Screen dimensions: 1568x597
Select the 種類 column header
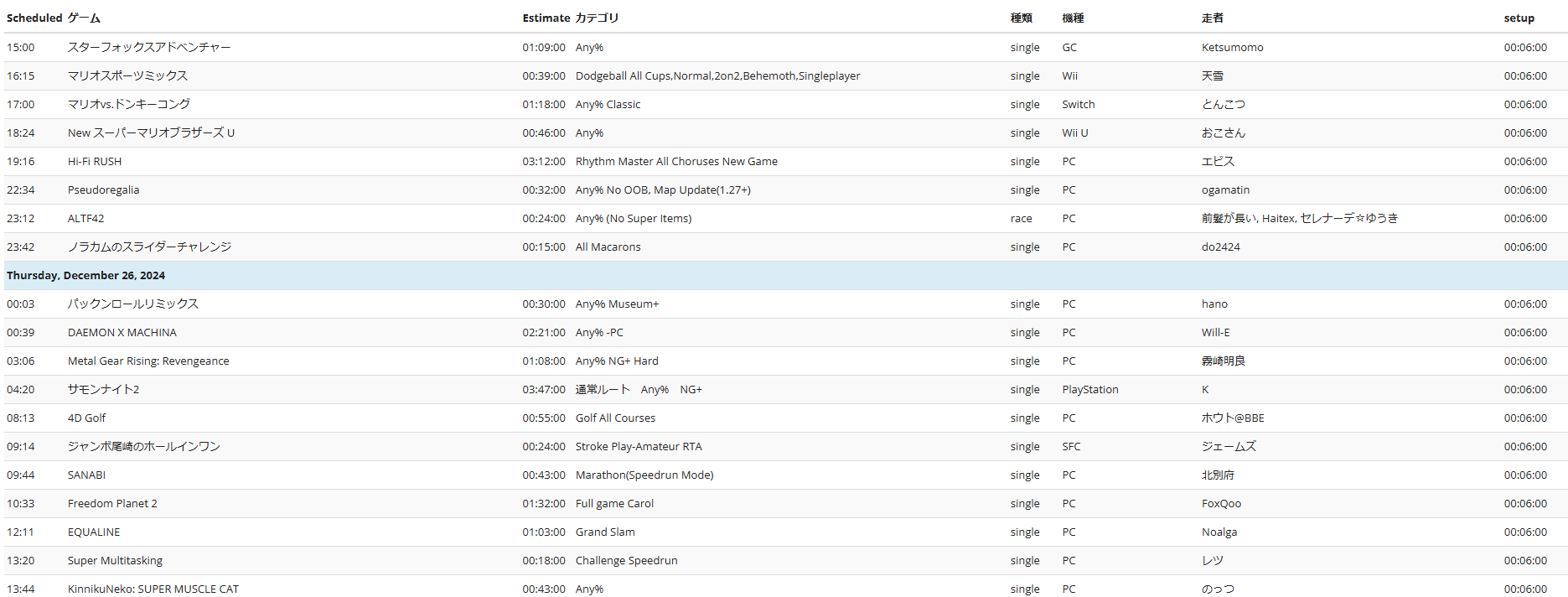click(1021, 18)
